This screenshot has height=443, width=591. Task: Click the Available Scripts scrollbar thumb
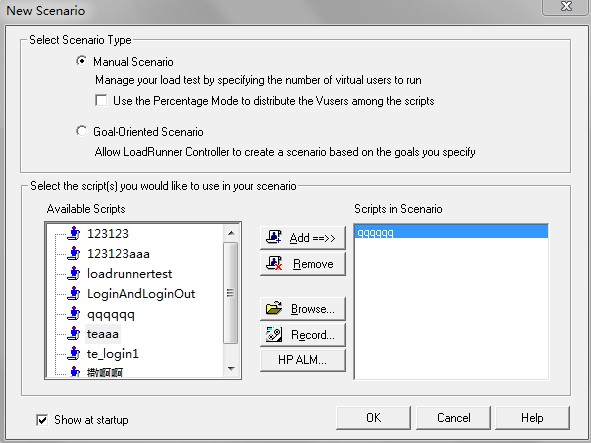coord(231,293)
